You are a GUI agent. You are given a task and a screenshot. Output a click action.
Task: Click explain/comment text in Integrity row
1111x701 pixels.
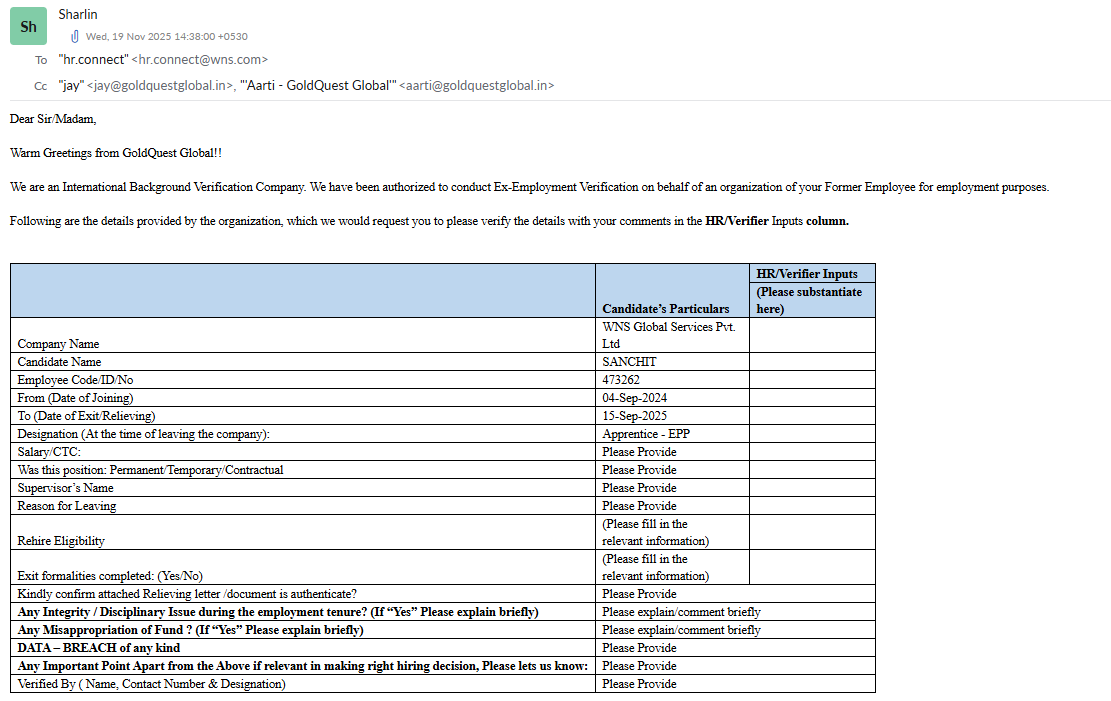tap(682, 612)
